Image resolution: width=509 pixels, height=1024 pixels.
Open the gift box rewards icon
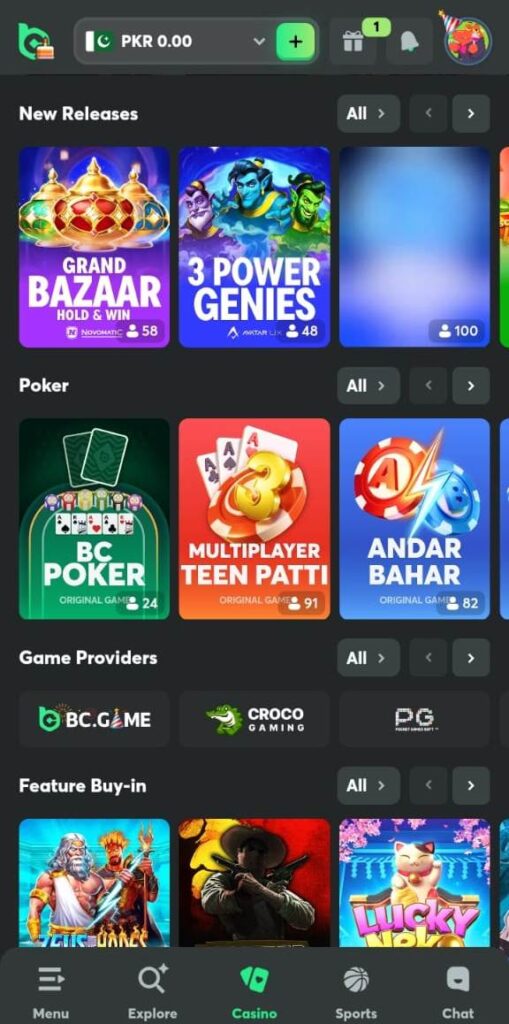click(353, 42)
